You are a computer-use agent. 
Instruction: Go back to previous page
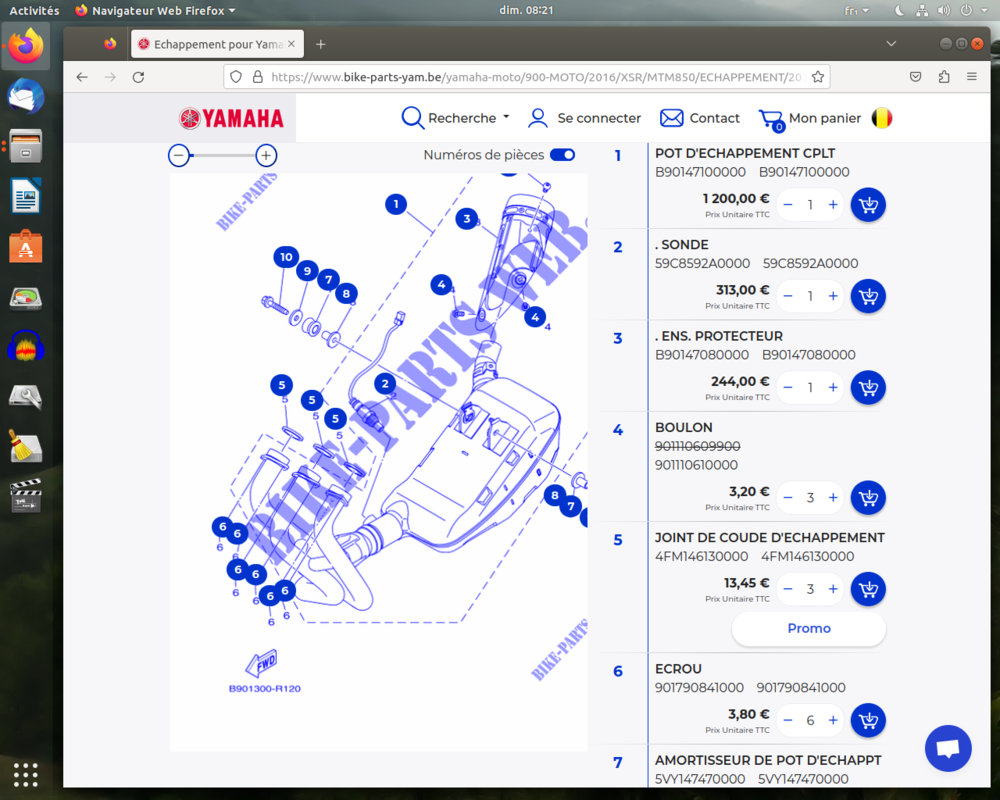(x=82, y=77)
